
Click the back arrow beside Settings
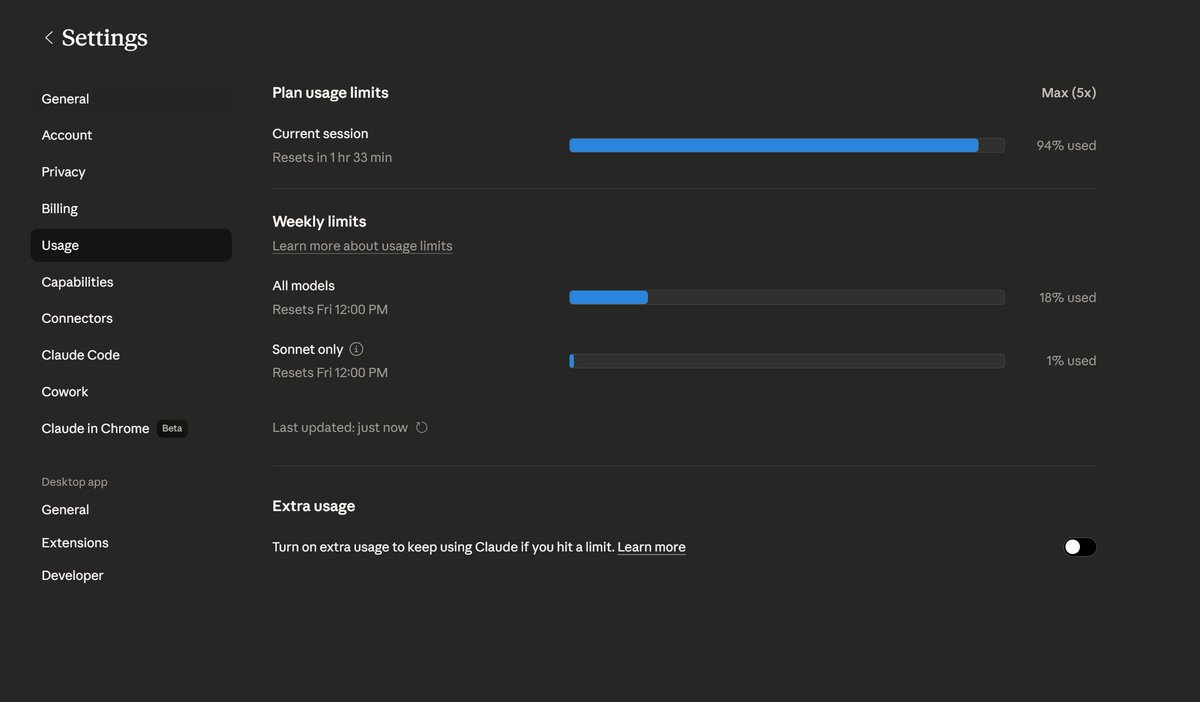[x=48, y=38]
